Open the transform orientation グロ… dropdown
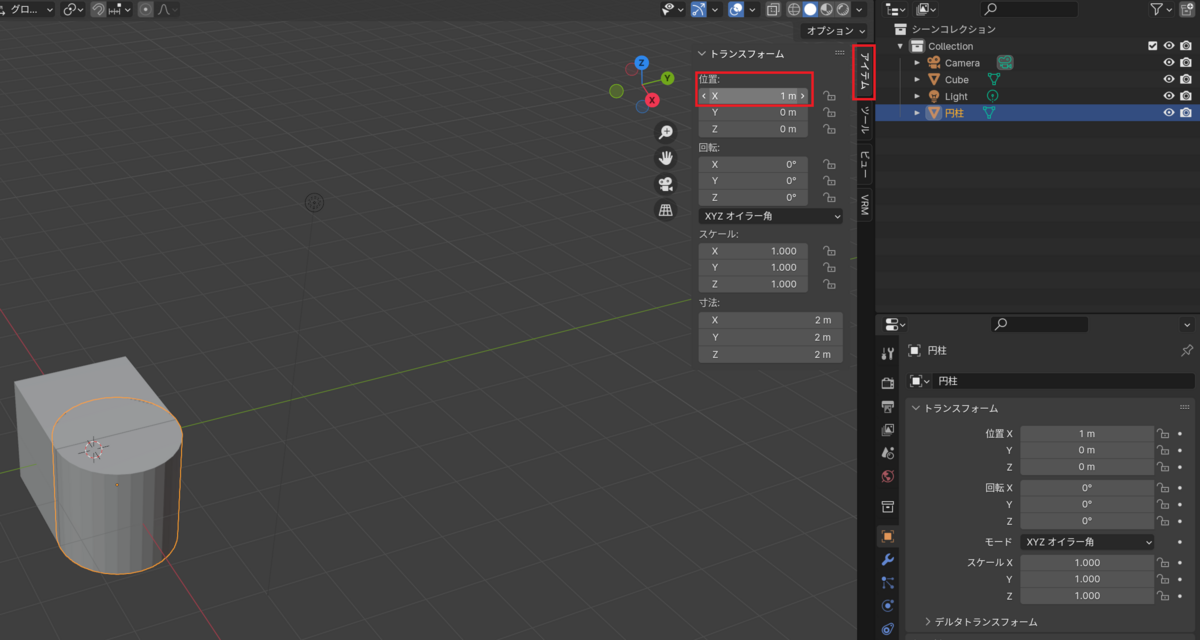This screenshot has height=640, width=1200. (x=27, y=9)
